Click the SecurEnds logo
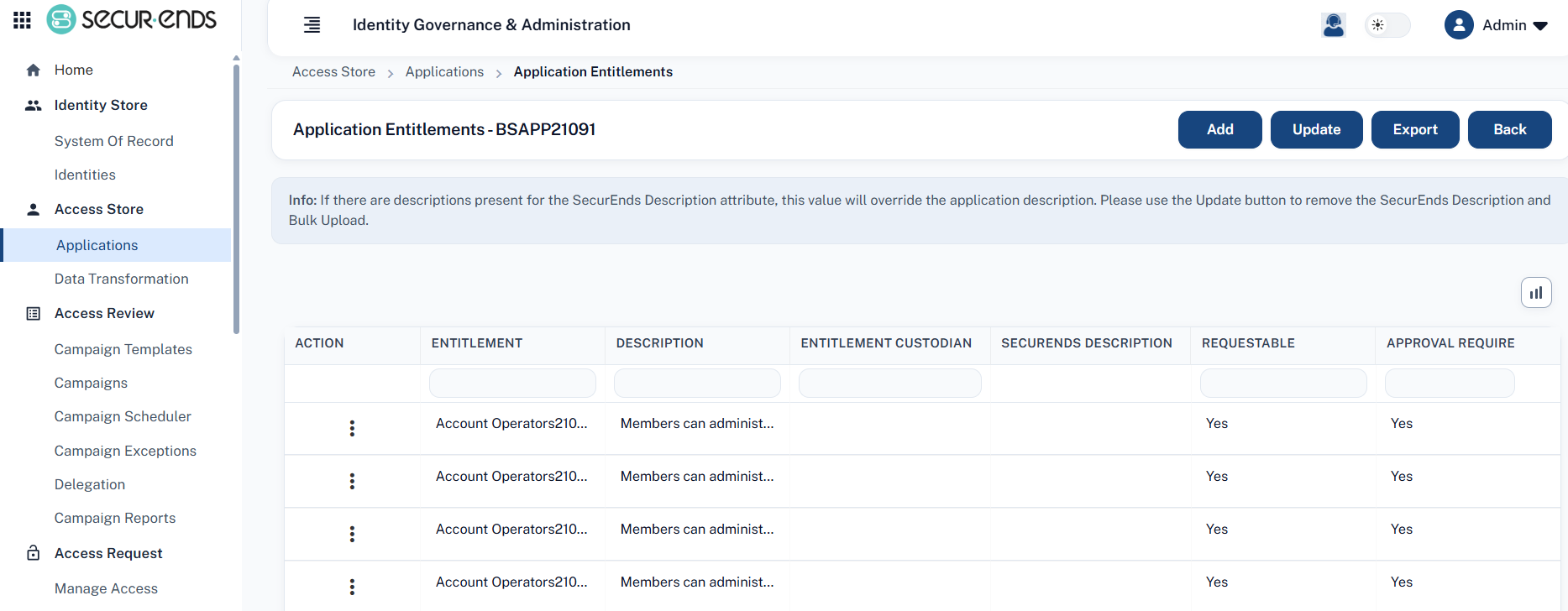The height and width of the screenshot is (611, 1568). [x=132, y=19]
